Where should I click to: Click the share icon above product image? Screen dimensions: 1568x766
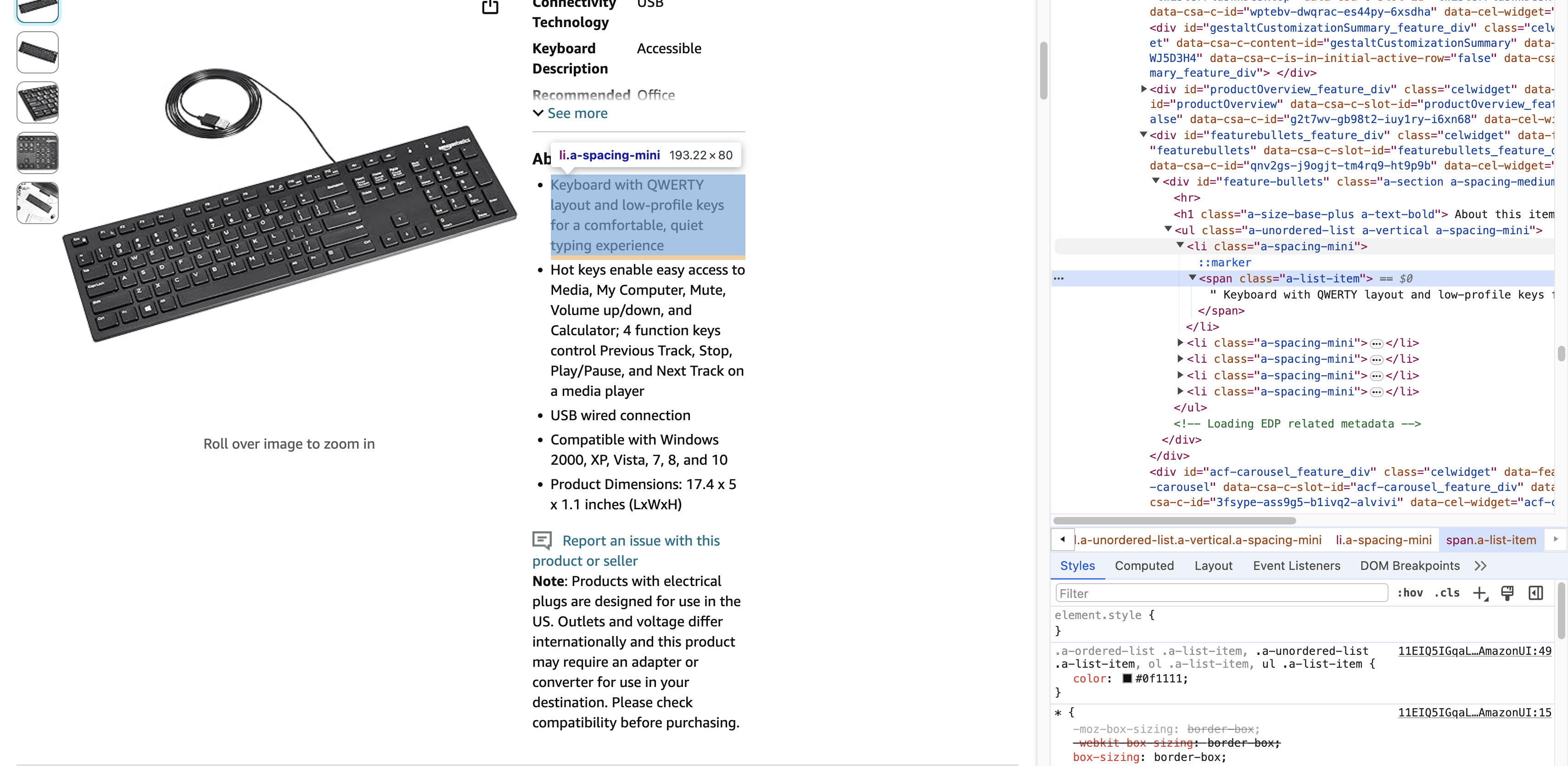click(x=490, y=7)
